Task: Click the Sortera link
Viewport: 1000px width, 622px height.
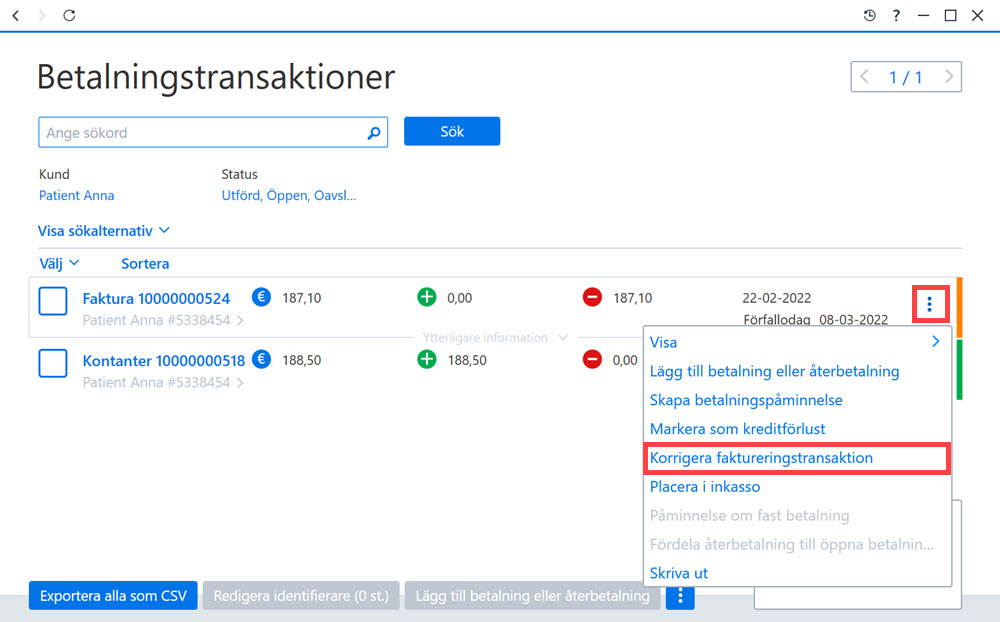Action: pos(145,263)
